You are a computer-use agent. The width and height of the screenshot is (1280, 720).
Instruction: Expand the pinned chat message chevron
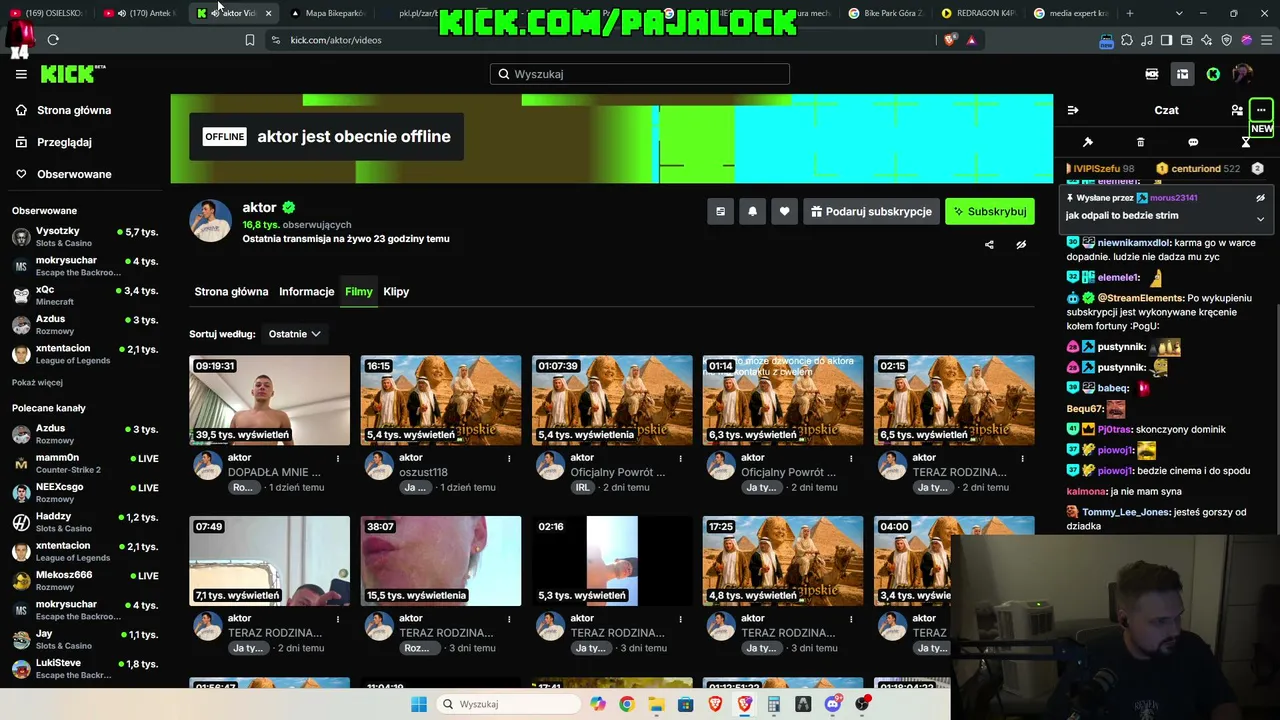pos(1260,219)
